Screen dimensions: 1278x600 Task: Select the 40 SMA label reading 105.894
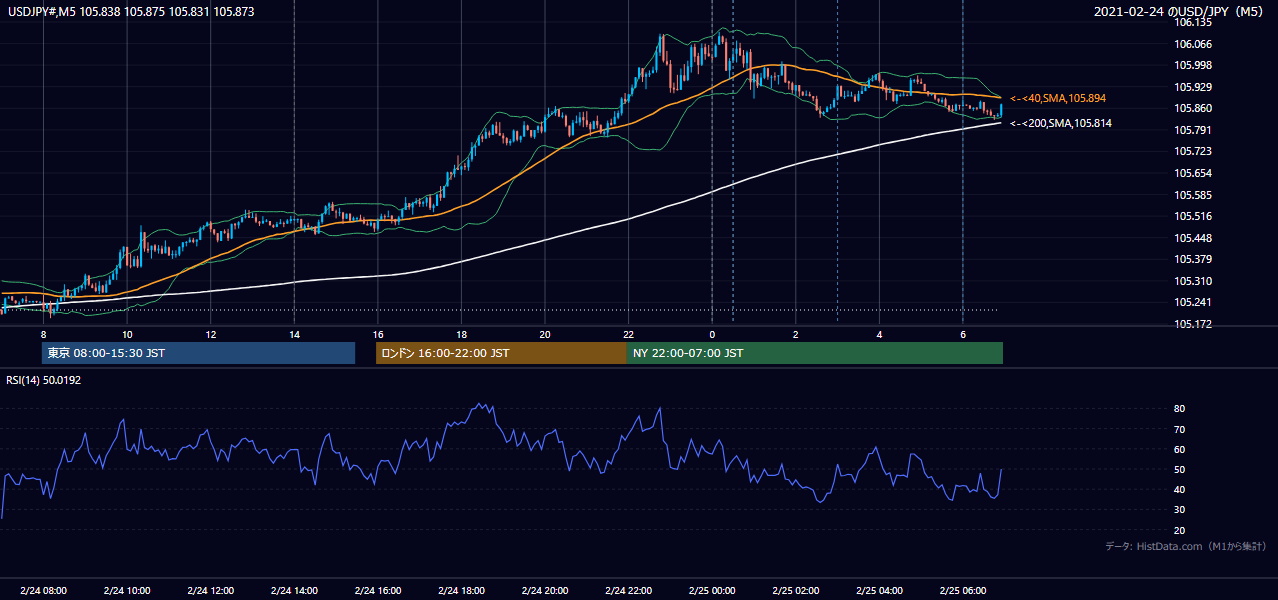tap(1058, 99)
